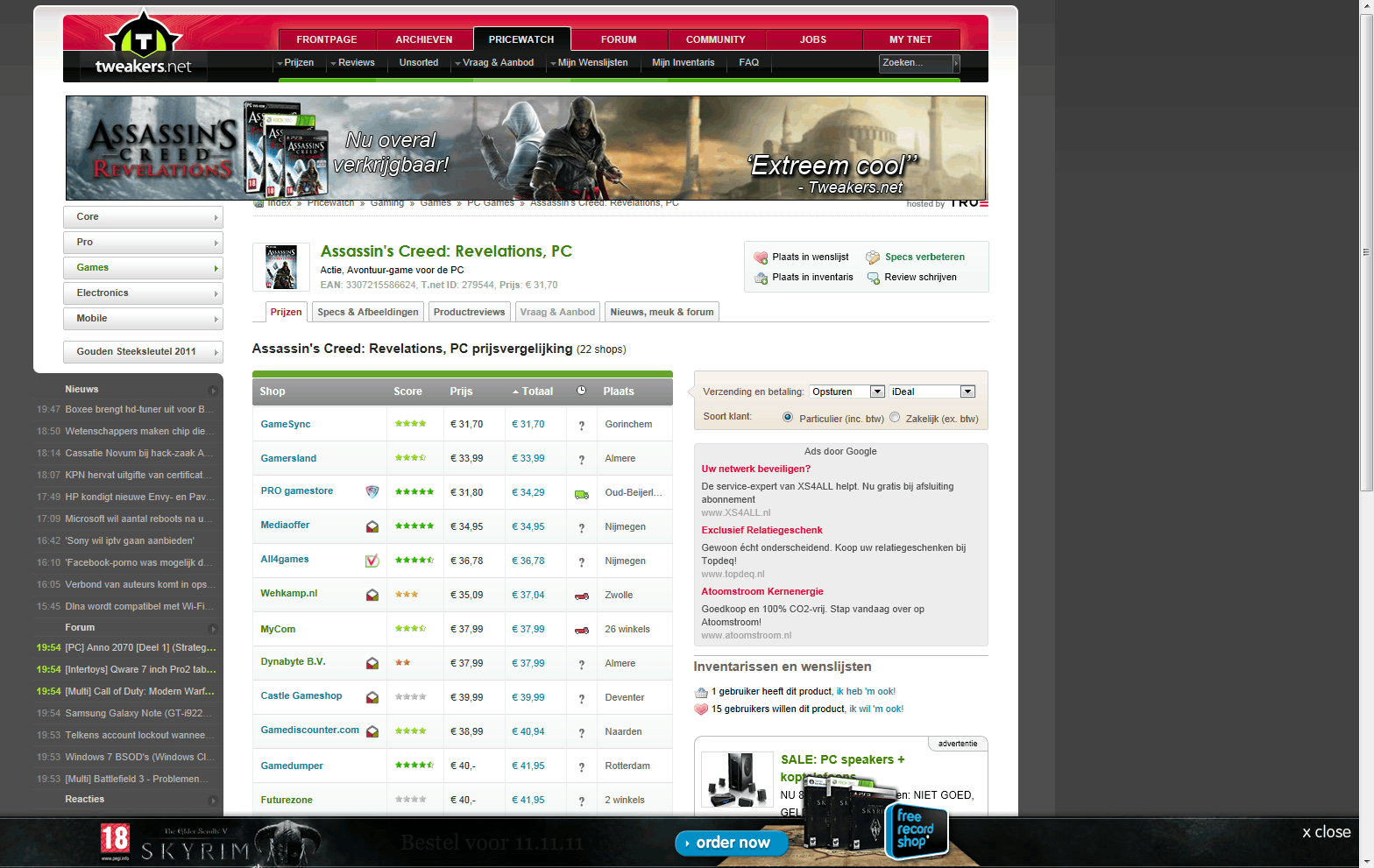Click the question mark icon in Gamersland row

coord(582,460)
